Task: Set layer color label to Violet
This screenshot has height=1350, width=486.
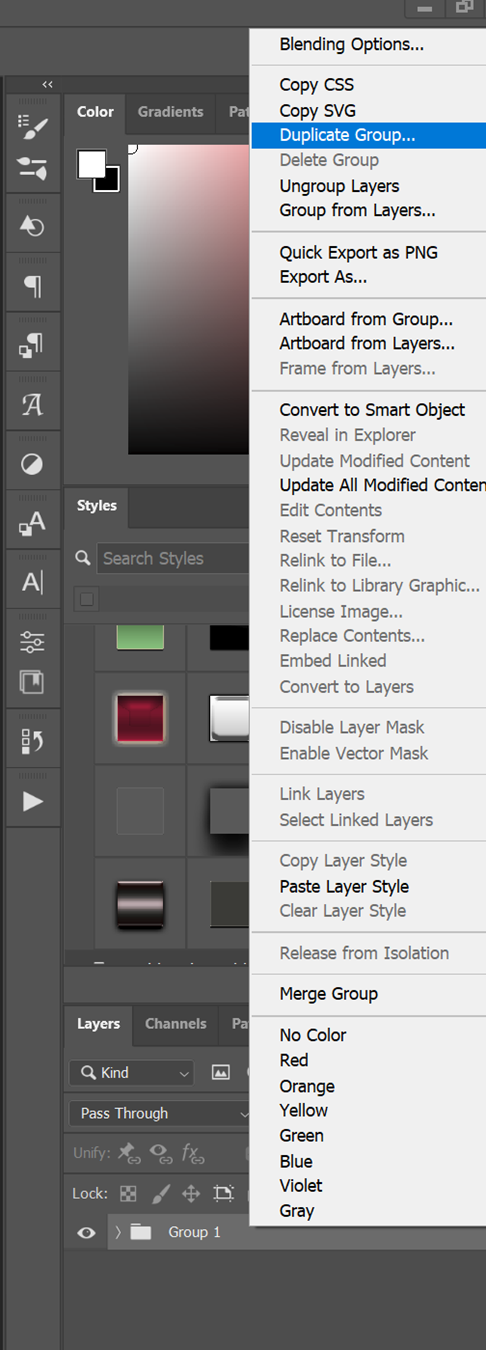Action: pyautogui.click(x=301, y=1185)
